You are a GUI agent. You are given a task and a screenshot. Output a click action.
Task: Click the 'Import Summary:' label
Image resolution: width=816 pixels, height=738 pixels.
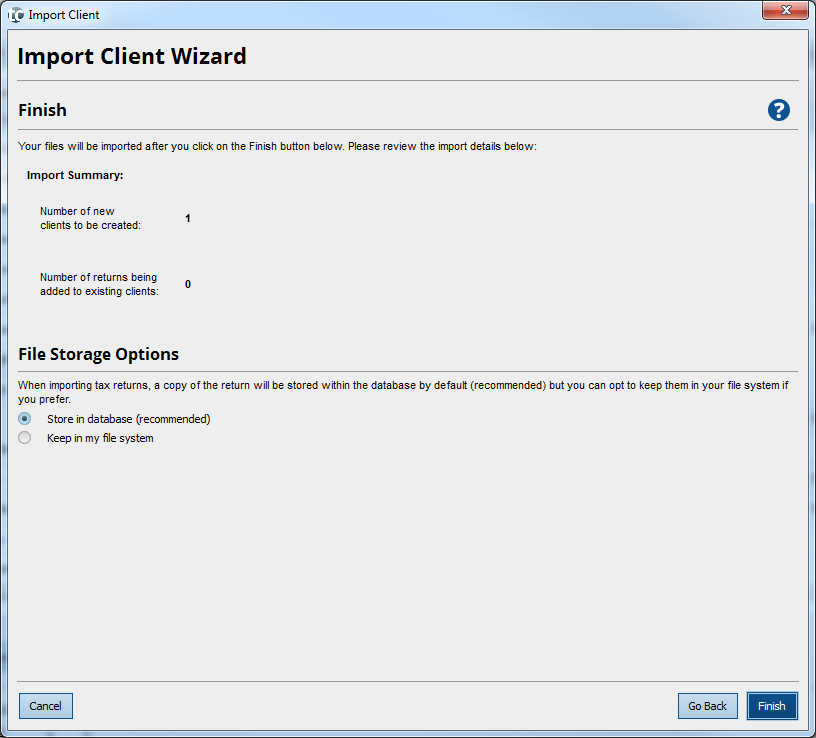[x=75, y=175]
